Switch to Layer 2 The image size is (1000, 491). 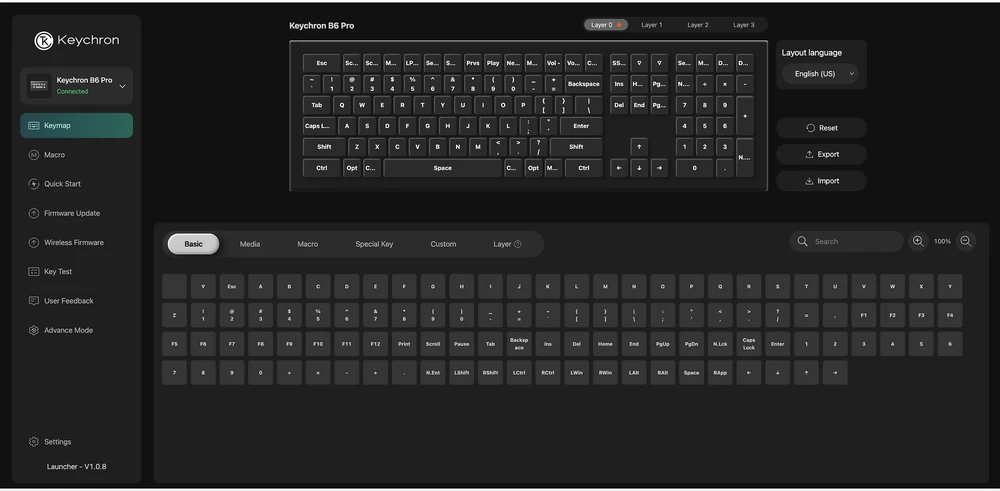point(698,25)
